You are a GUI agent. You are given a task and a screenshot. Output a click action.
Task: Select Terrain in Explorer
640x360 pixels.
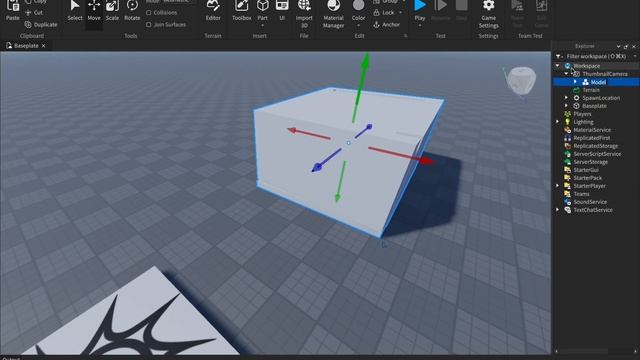tap(591, 90)
